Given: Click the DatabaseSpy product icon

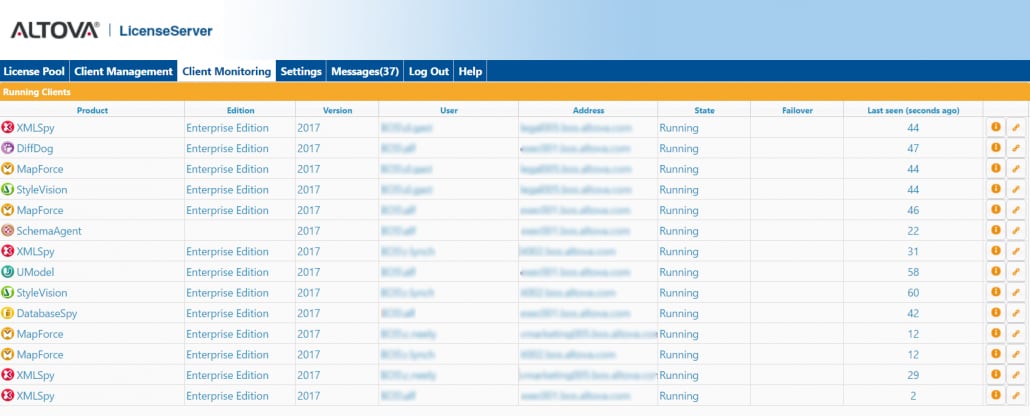Looking at the screenshot, I should pyautogui.click(x=8, y=313).
